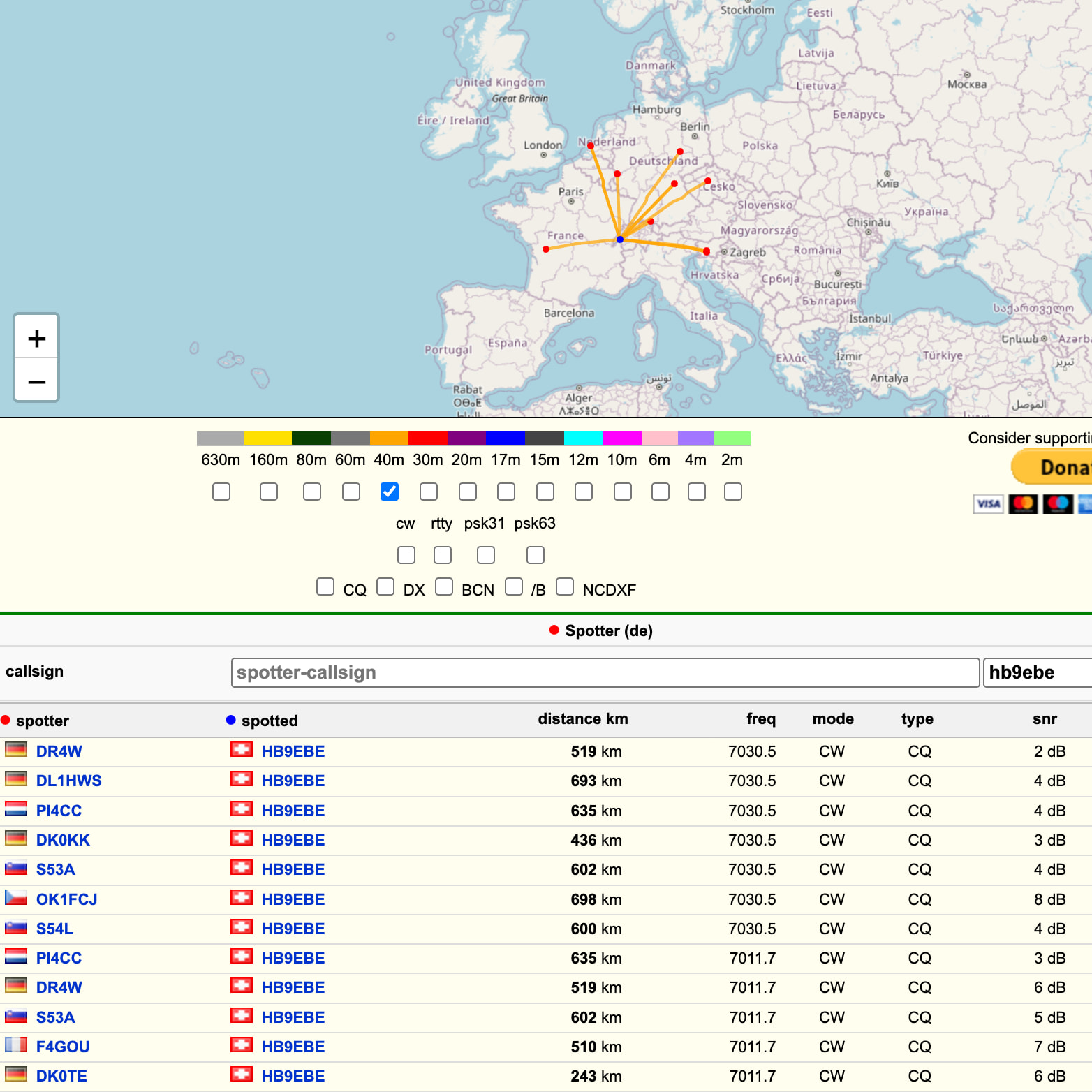Click the French flag beside F4GOU
1092x1092 pixels.
16,1045
